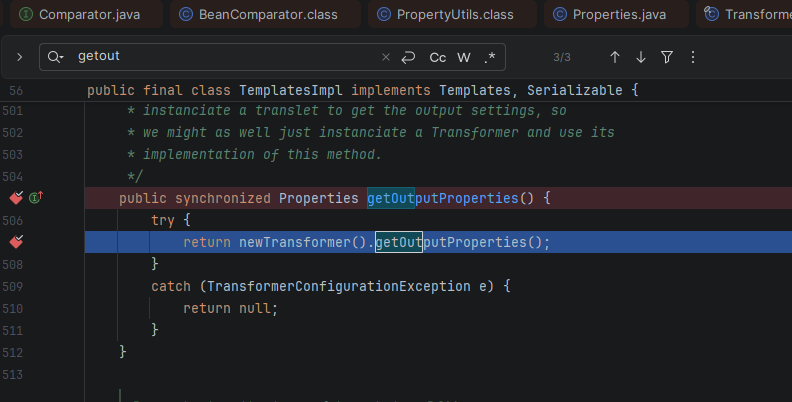This screenshot has width=792, height=402.
Task: Click in the 'getout' search field
Action: [220, 57]
